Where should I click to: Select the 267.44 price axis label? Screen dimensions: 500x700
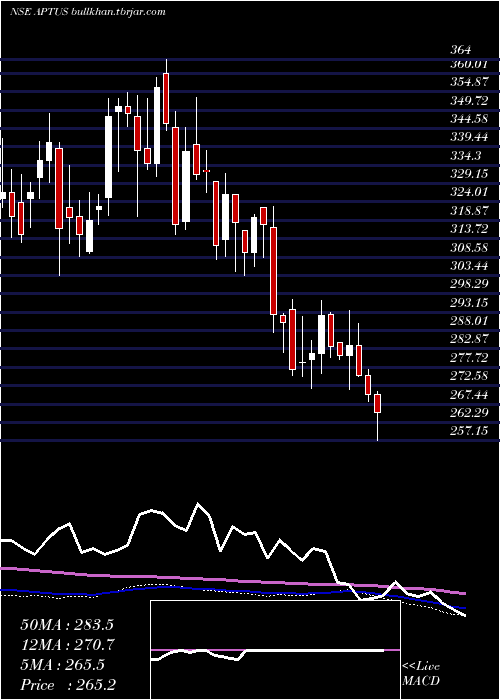click(469, 395)
